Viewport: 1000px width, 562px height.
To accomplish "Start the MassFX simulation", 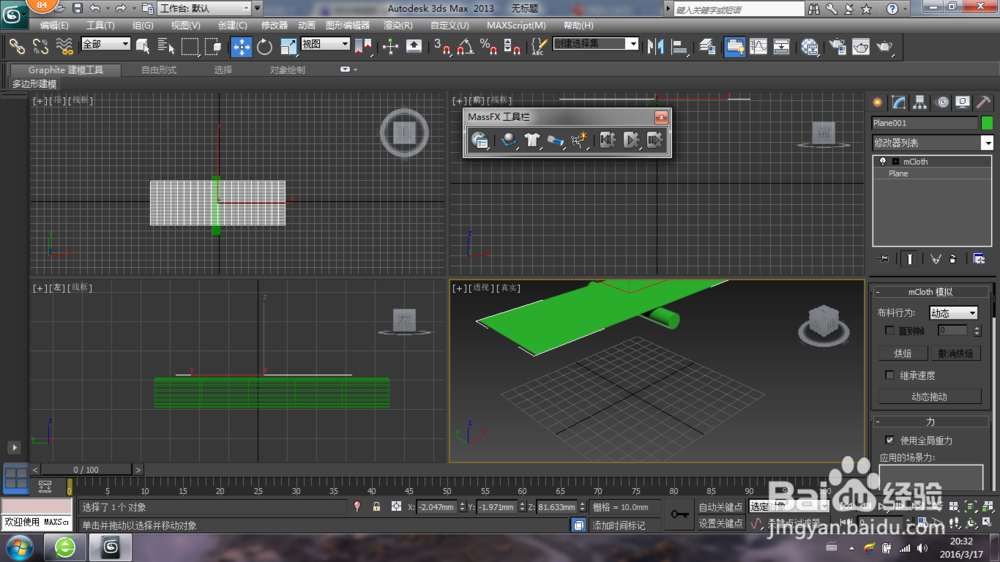I will (x=631, y=140).
